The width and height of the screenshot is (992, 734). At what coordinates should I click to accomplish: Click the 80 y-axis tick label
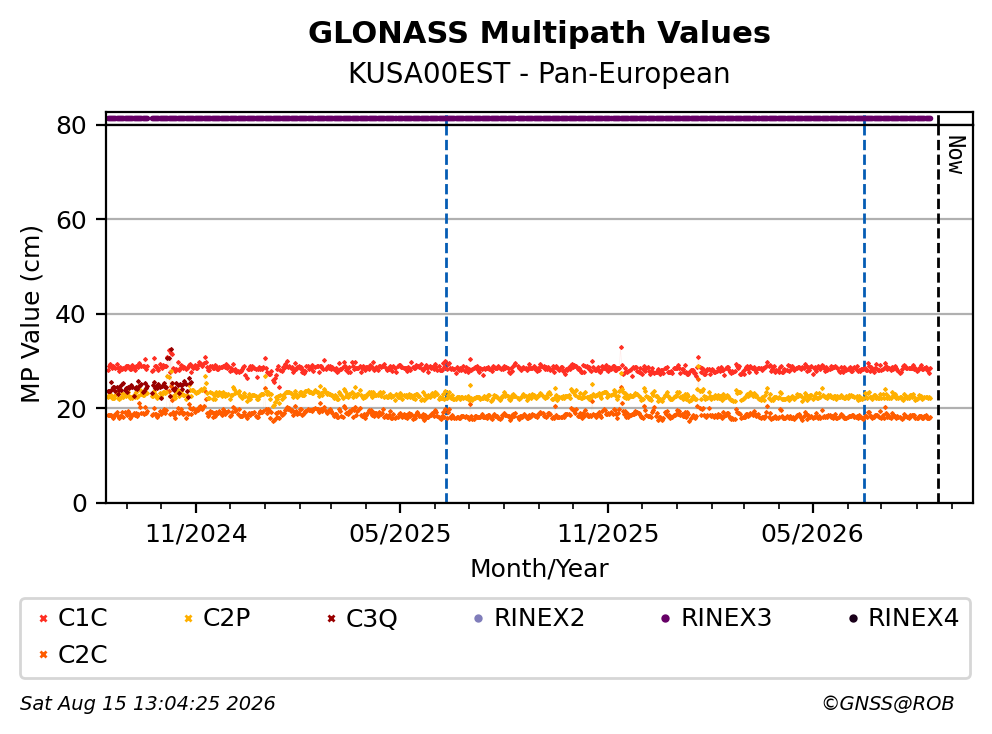(71, 125)
